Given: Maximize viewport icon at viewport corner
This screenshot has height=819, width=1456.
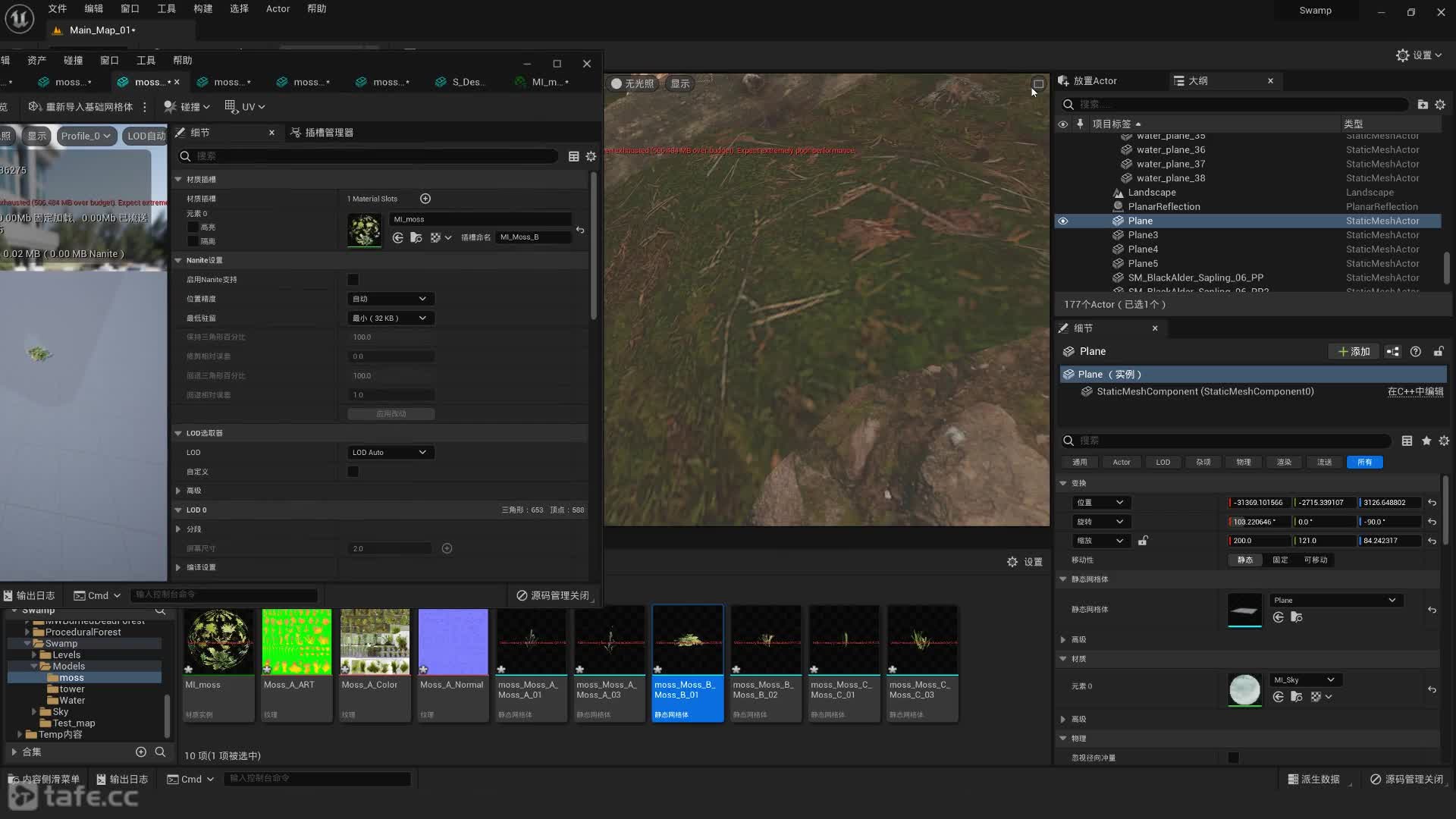Looking at the screenshot, I should pyautogui.click(x=1038, y=84).
